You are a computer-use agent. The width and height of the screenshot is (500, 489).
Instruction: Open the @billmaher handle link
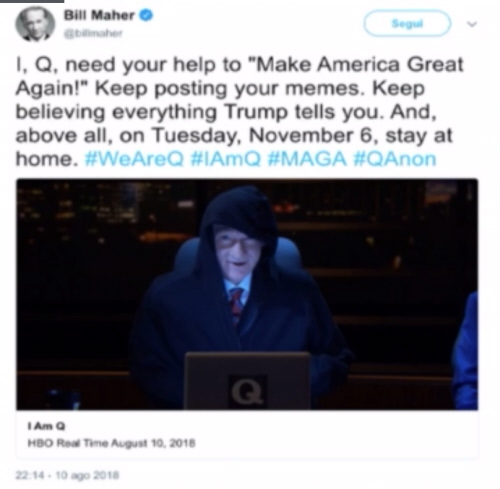[94, 33]
